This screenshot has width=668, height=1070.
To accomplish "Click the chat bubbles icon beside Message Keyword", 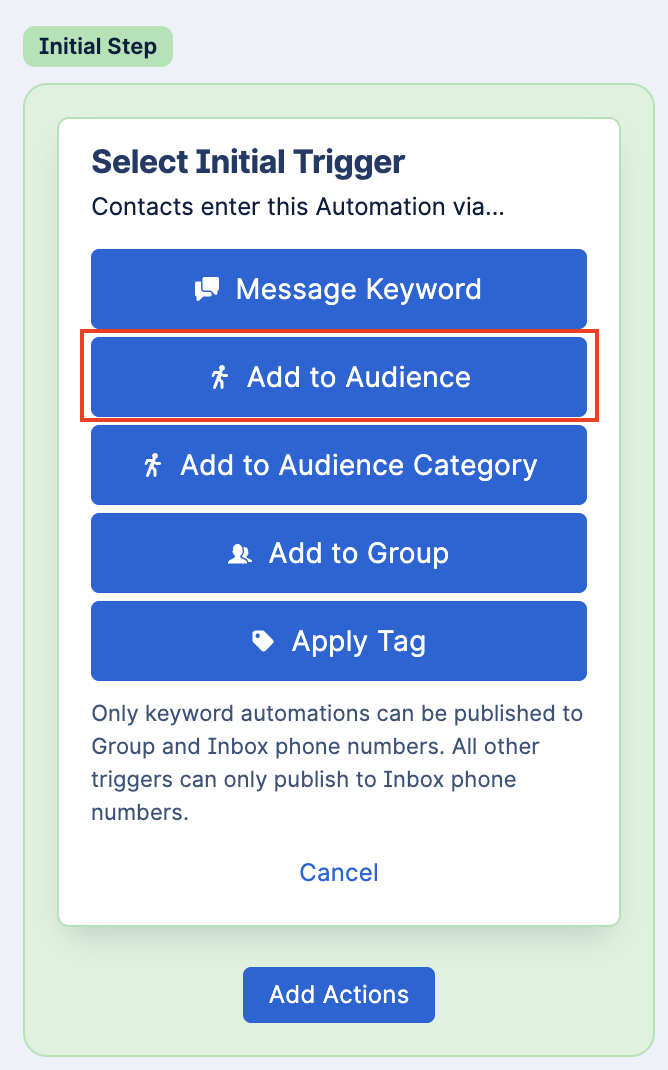I will click(207, 289).
